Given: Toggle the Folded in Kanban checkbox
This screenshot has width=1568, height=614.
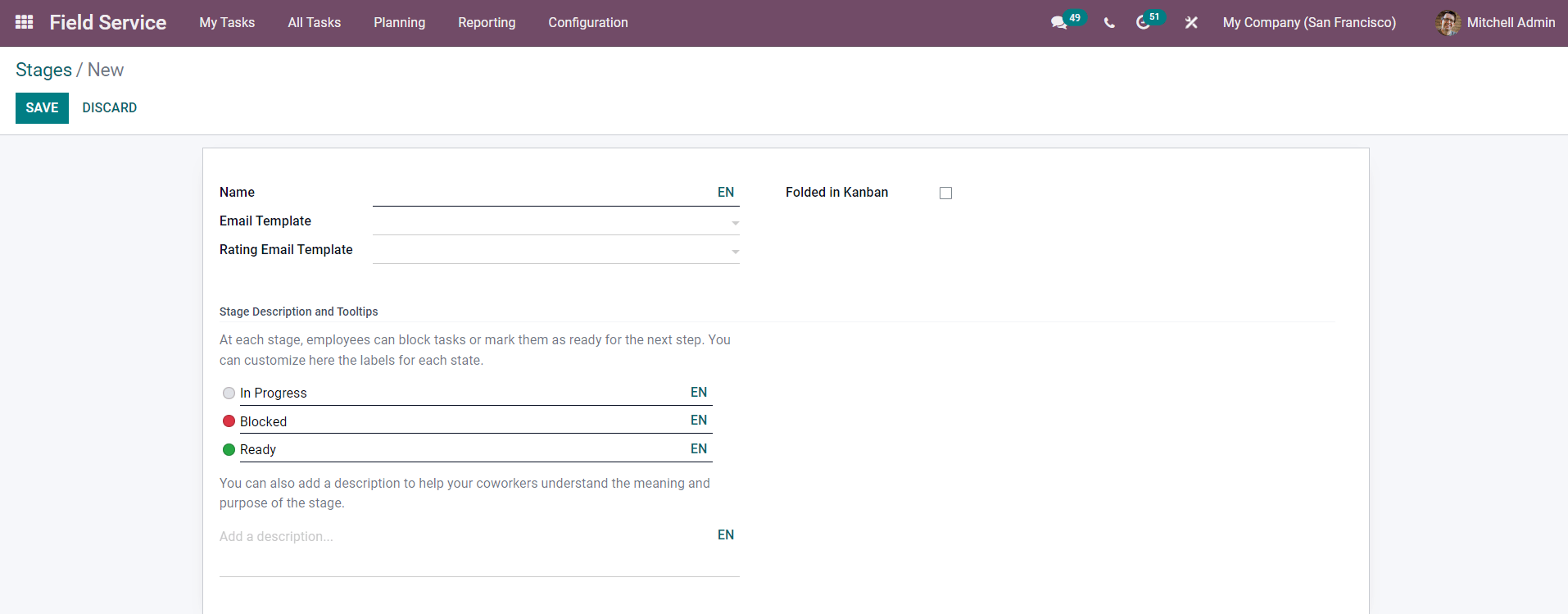Looking at the screenshot, I should [945, 193].
